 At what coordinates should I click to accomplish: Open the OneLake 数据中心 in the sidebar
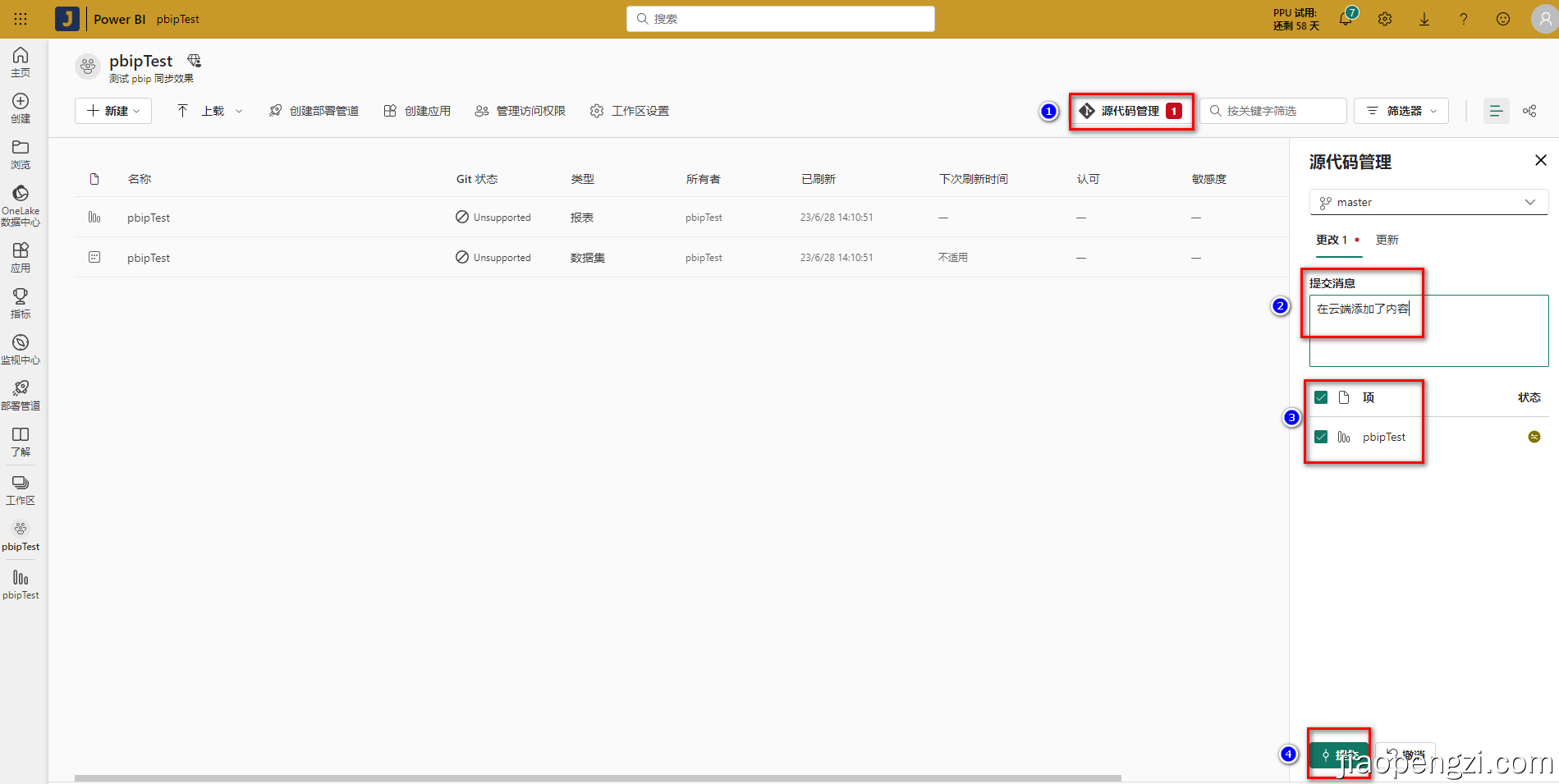point(21,204)
